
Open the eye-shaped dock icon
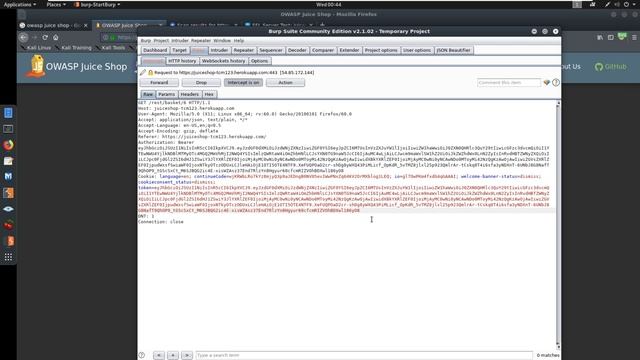pos(8,209)
